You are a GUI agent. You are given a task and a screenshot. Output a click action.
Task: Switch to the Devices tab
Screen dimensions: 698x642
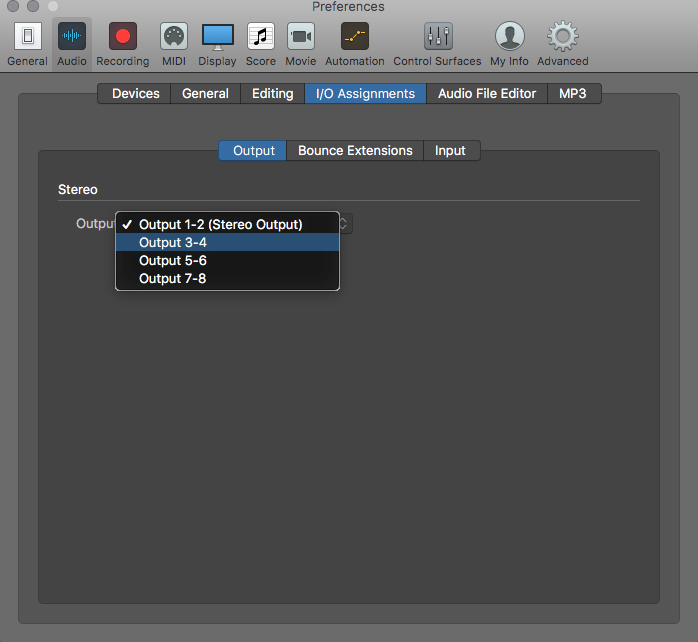click(134, 93)
